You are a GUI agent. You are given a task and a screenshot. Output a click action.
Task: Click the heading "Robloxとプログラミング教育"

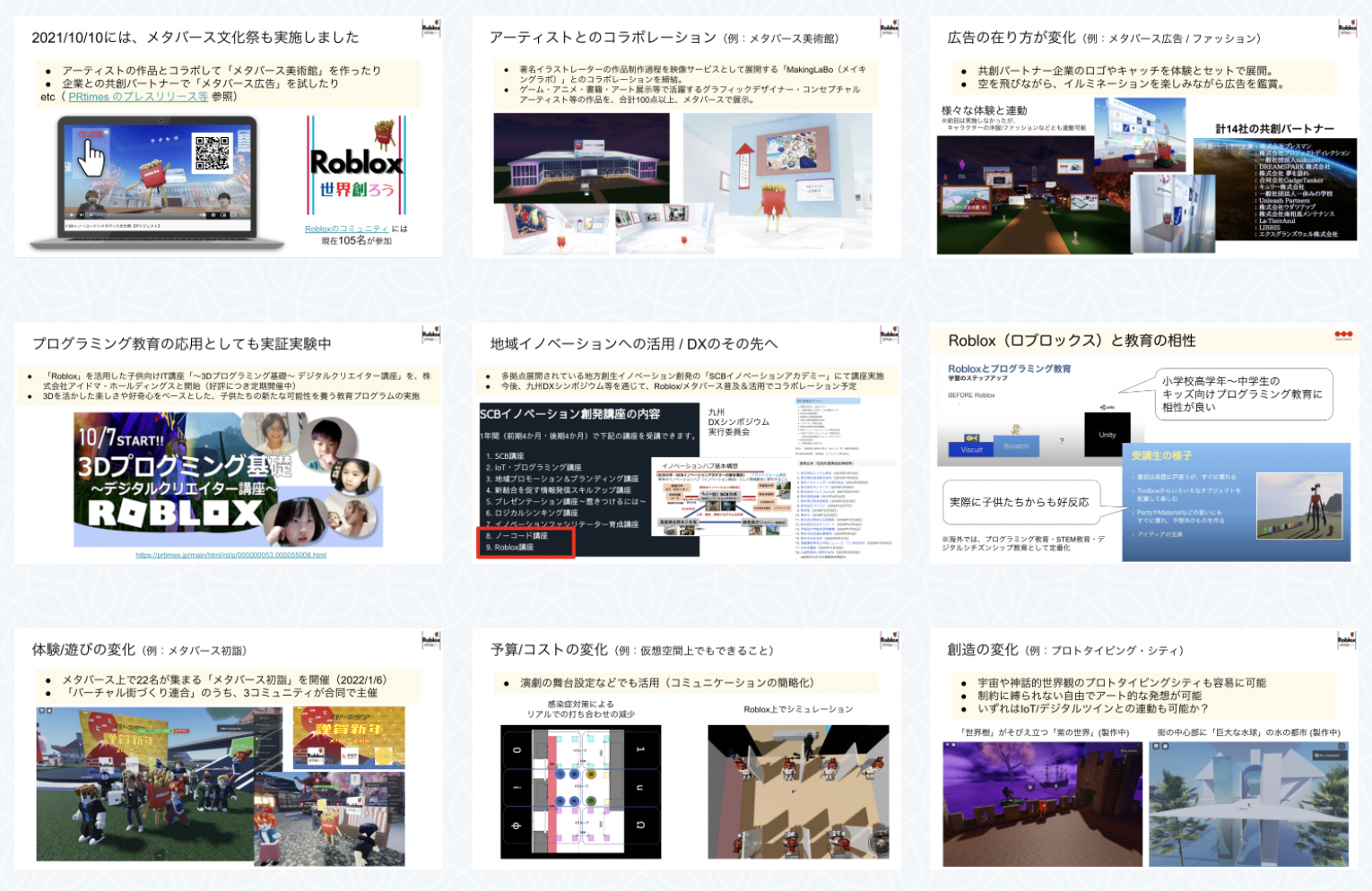[1009, 368]
